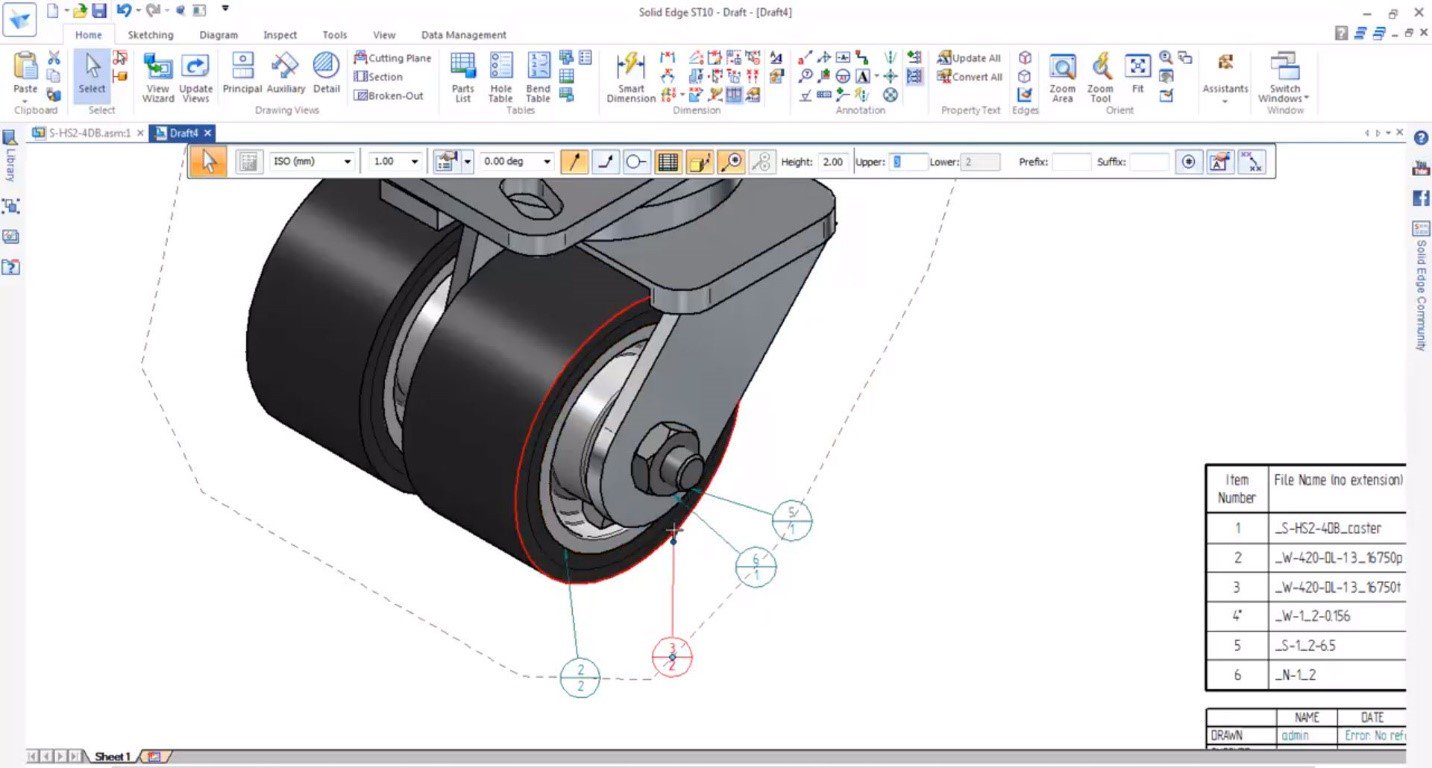Viewport: 1432px width, 768px height.
Task: Select the balloon labeled 2 over 2
Action: 580,676
